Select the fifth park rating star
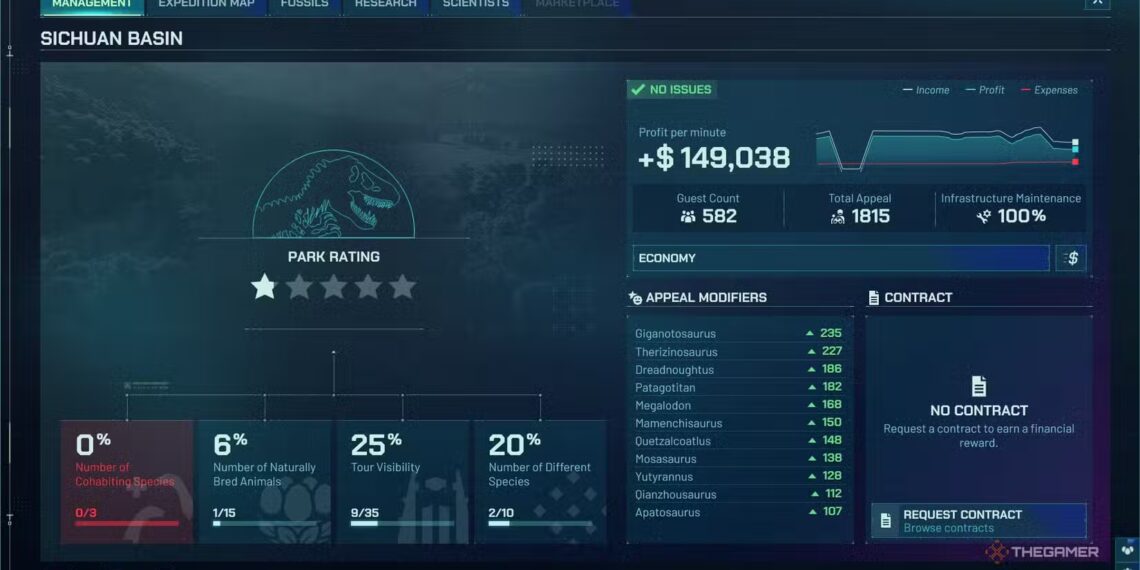1140x570 pixels. [x=402, y=288]
